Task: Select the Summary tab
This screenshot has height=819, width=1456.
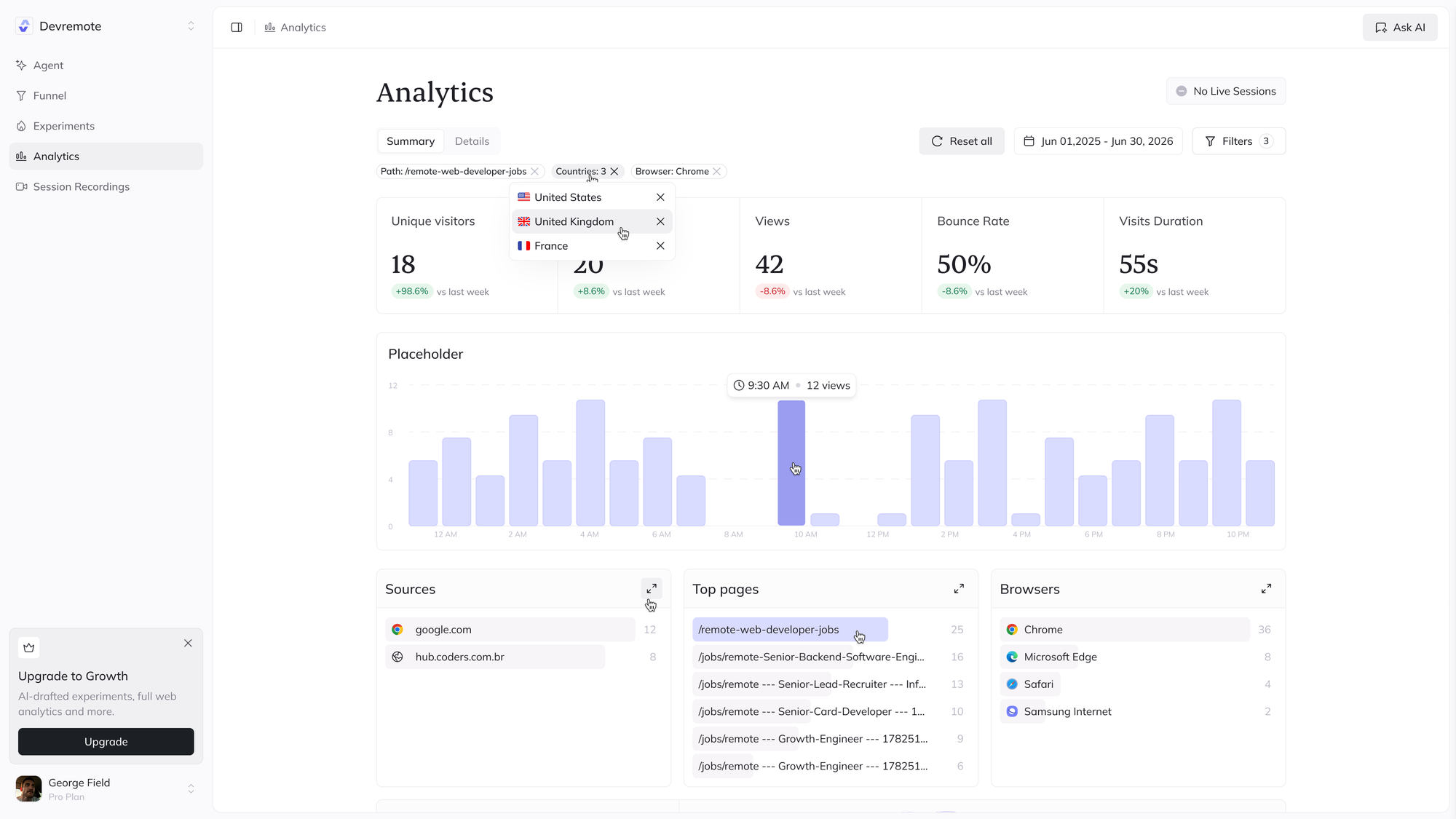Action: pyautogui.click(x=411, y=141)
